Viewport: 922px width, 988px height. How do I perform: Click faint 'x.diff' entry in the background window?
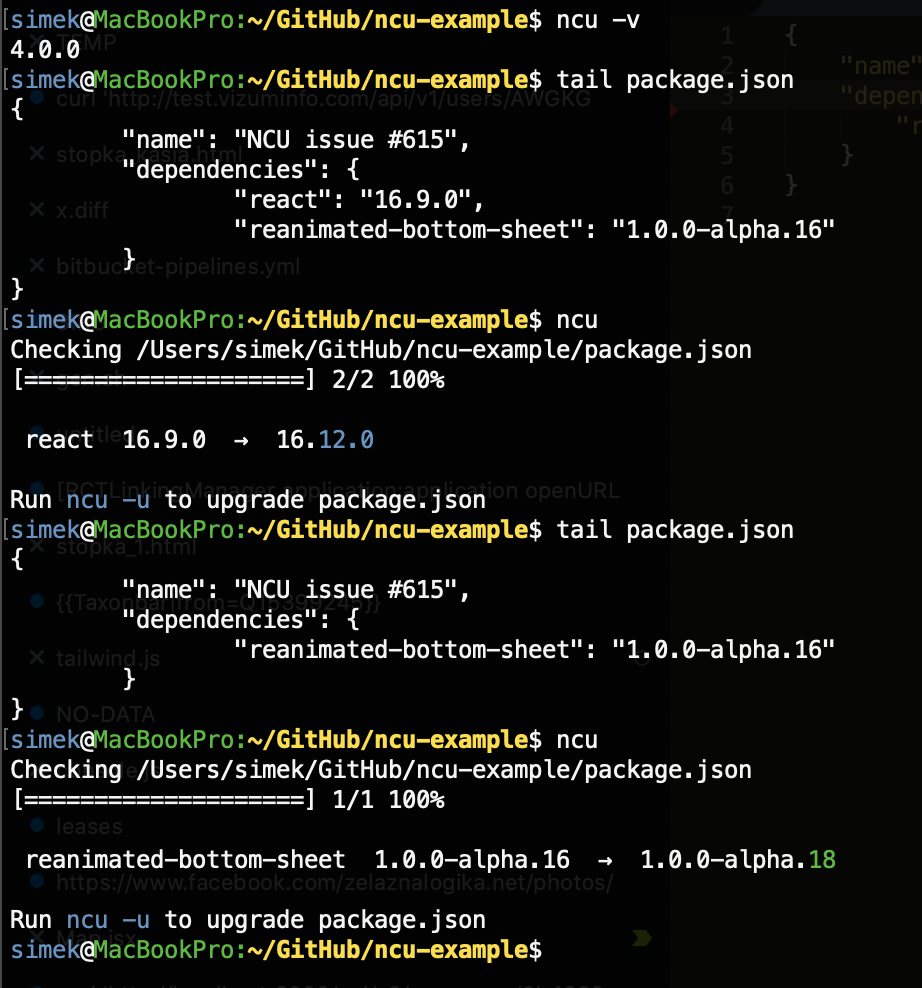(x=82, y=210)
